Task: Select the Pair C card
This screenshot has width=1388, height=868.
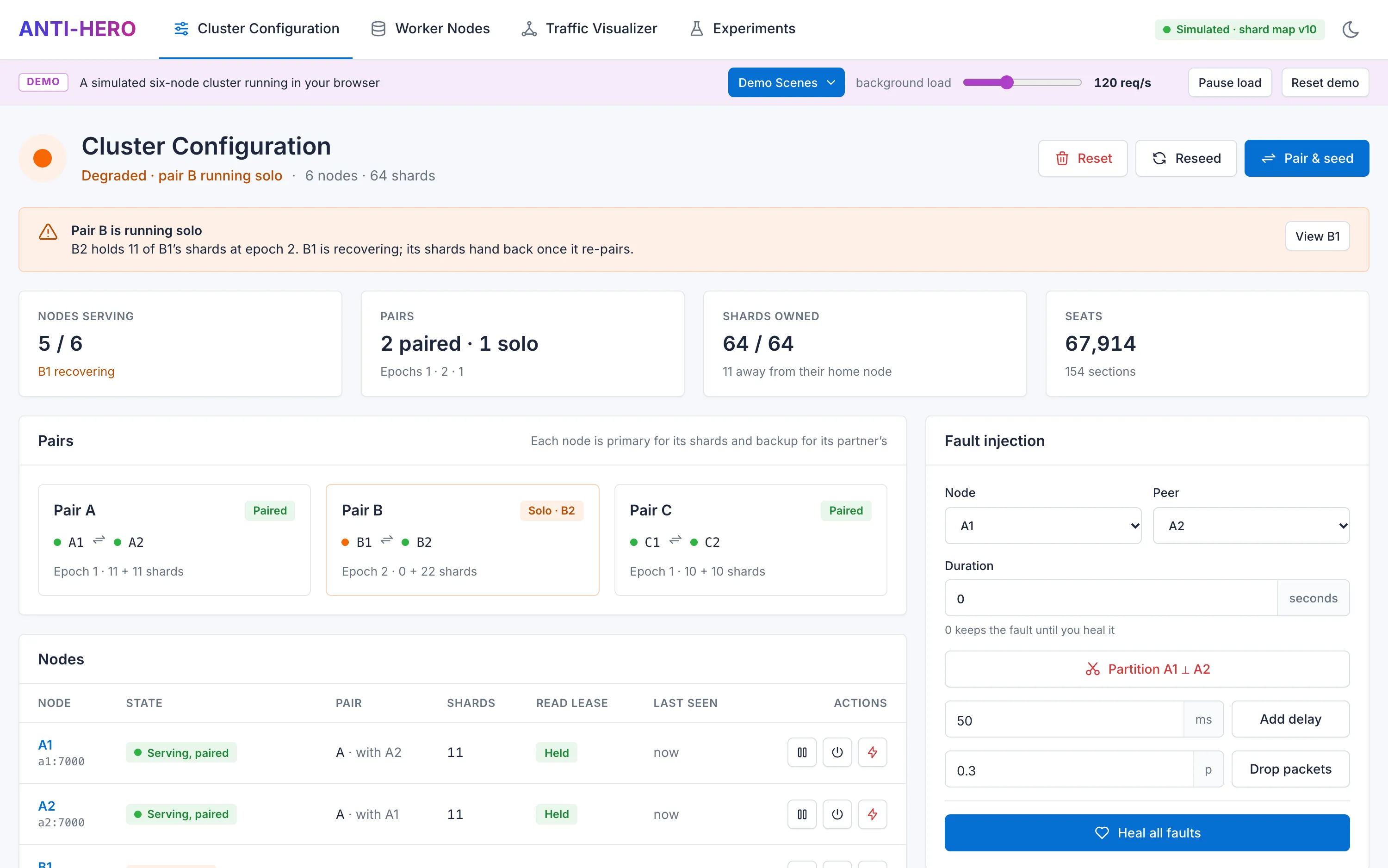Action: click(x=750, y=539)
